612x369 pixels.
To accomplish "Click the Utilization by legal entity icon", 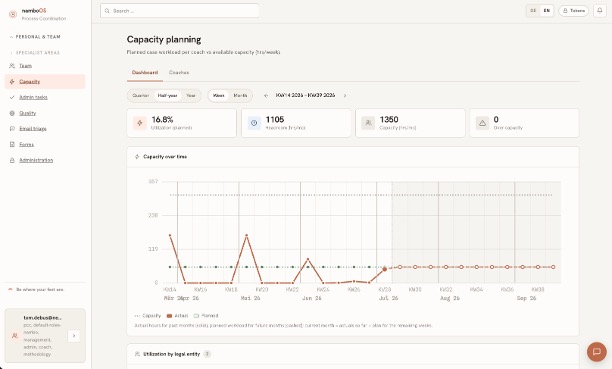I will click(x=137, y=354).
